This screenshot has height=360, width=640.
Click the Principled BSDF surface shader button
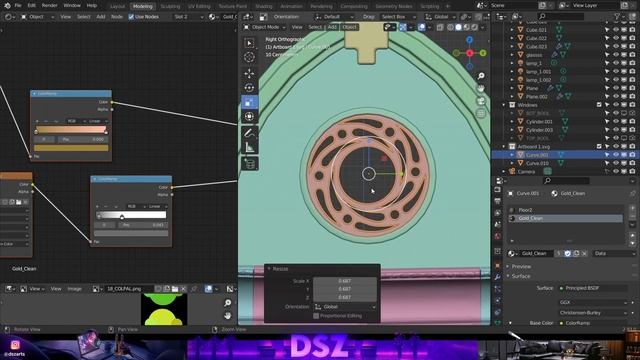[x=593, y=288]
